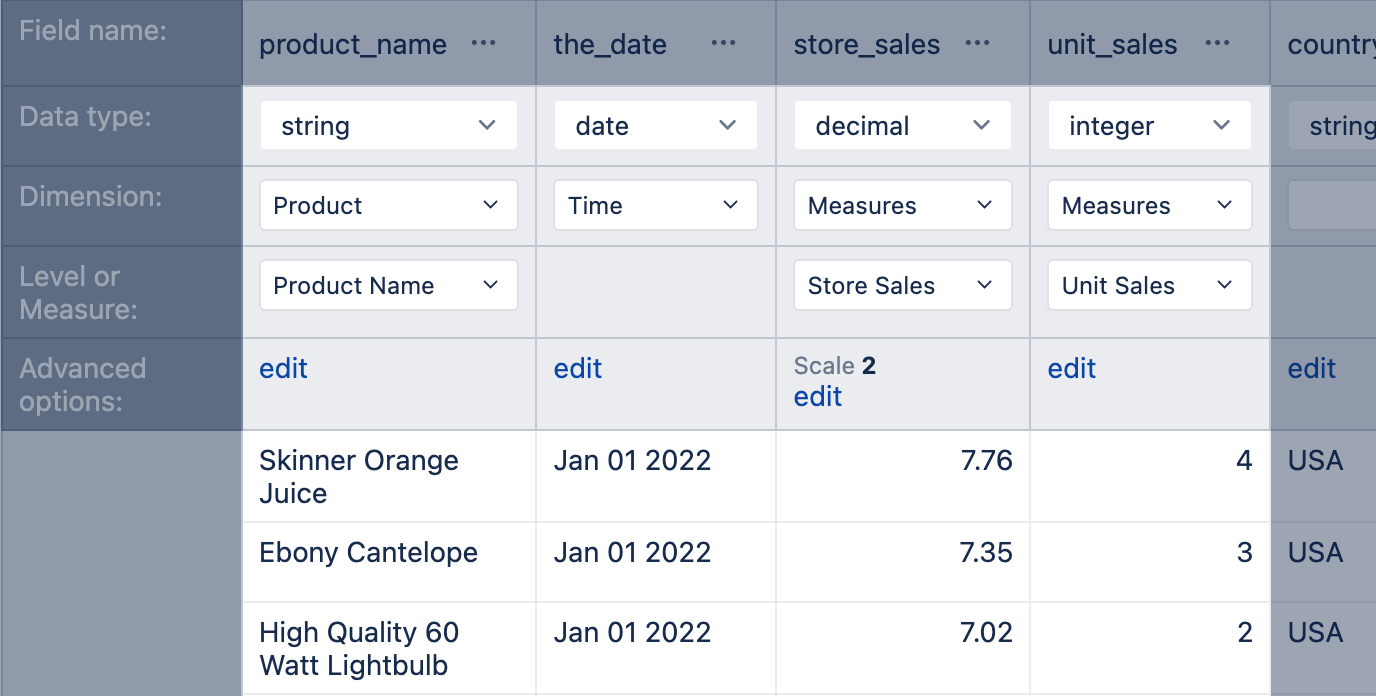Open the product_name column options menu
Image resolution: width=1376 pixels, height=696 pixels.
[x=483, y=43]
